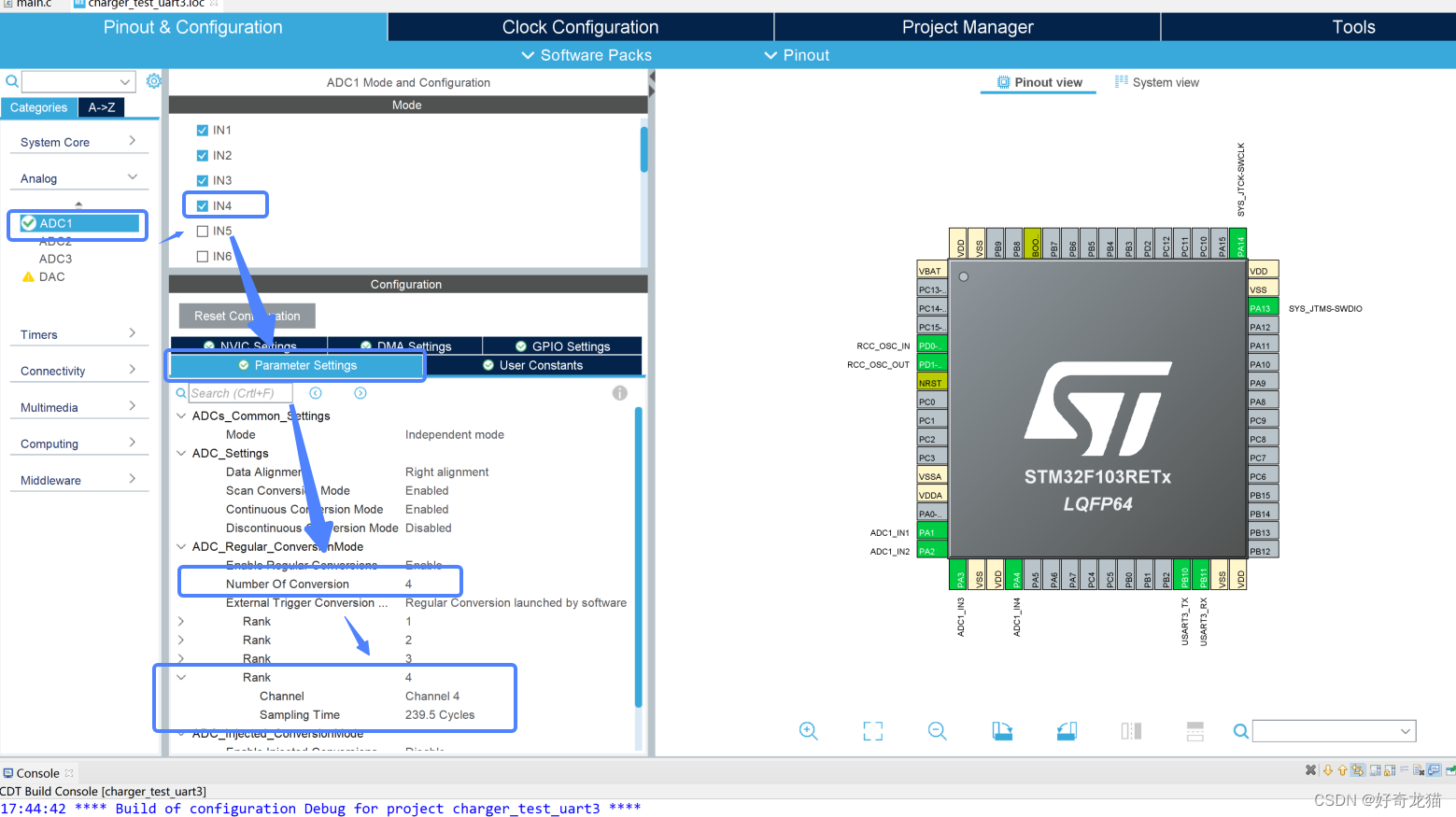Screen dimensions: 1456x817
Task: Click the Mode panel scrollbar
Action: 643,149
